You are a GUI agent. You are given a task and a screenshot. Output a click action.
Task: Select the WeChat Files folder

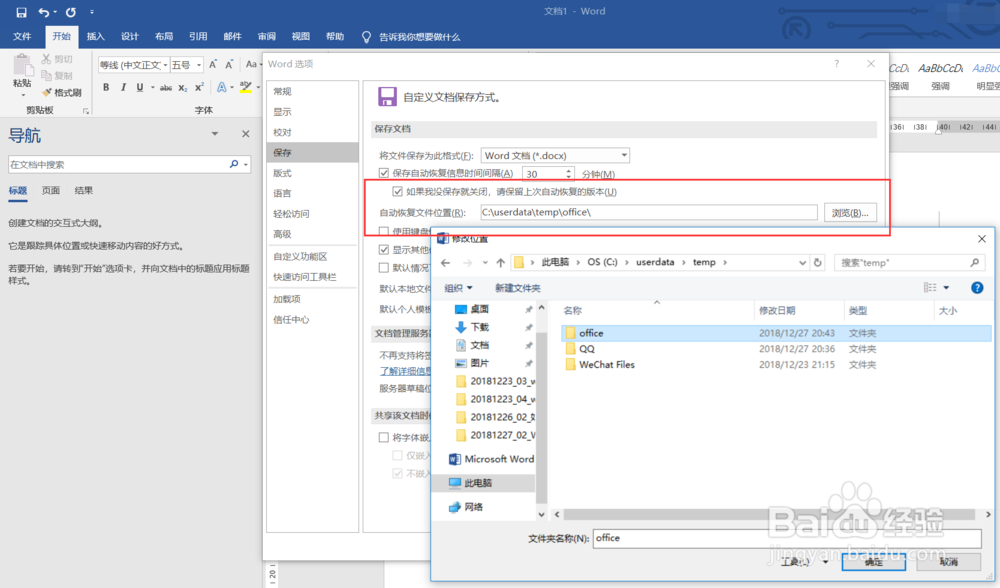599,365
